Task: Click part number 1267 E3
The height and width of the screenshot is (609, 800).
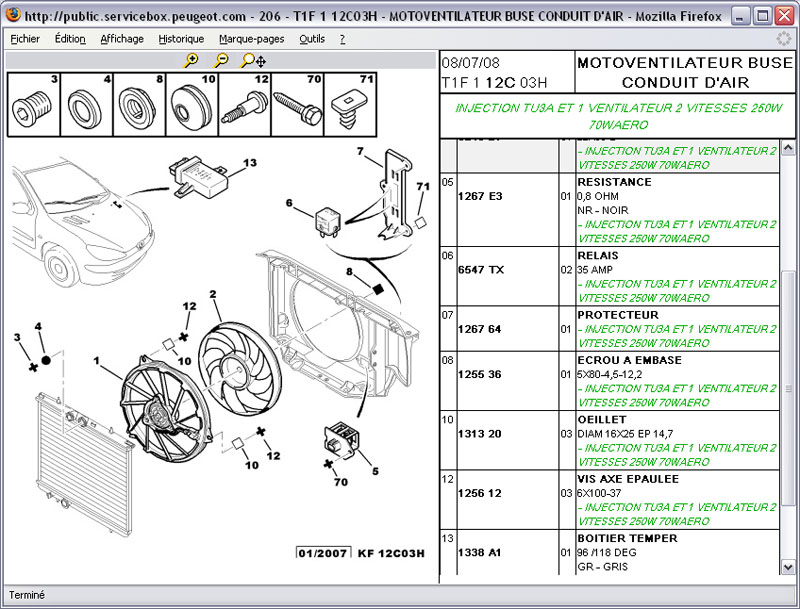Action: tap(480, 196)
